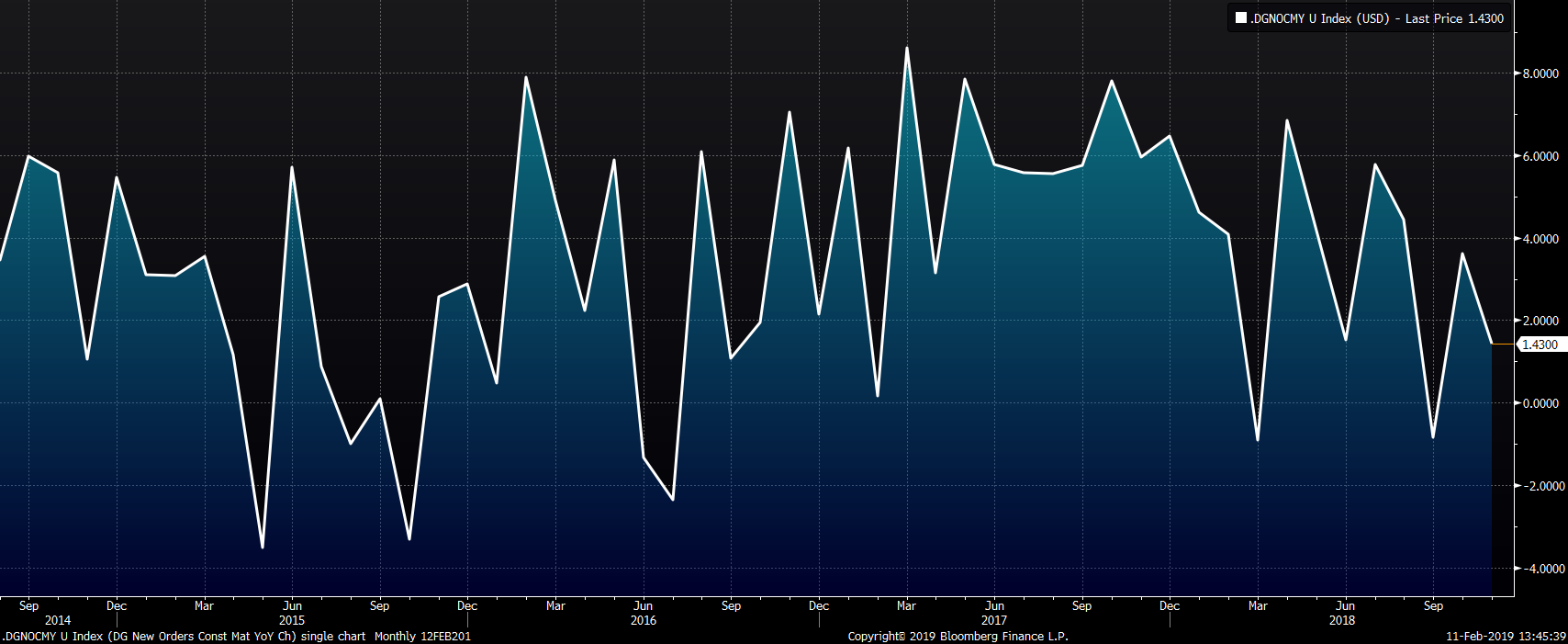Click the 8.0000 y-axis label
This screenshot has height=644, width=1568.
coord(1540,73)
